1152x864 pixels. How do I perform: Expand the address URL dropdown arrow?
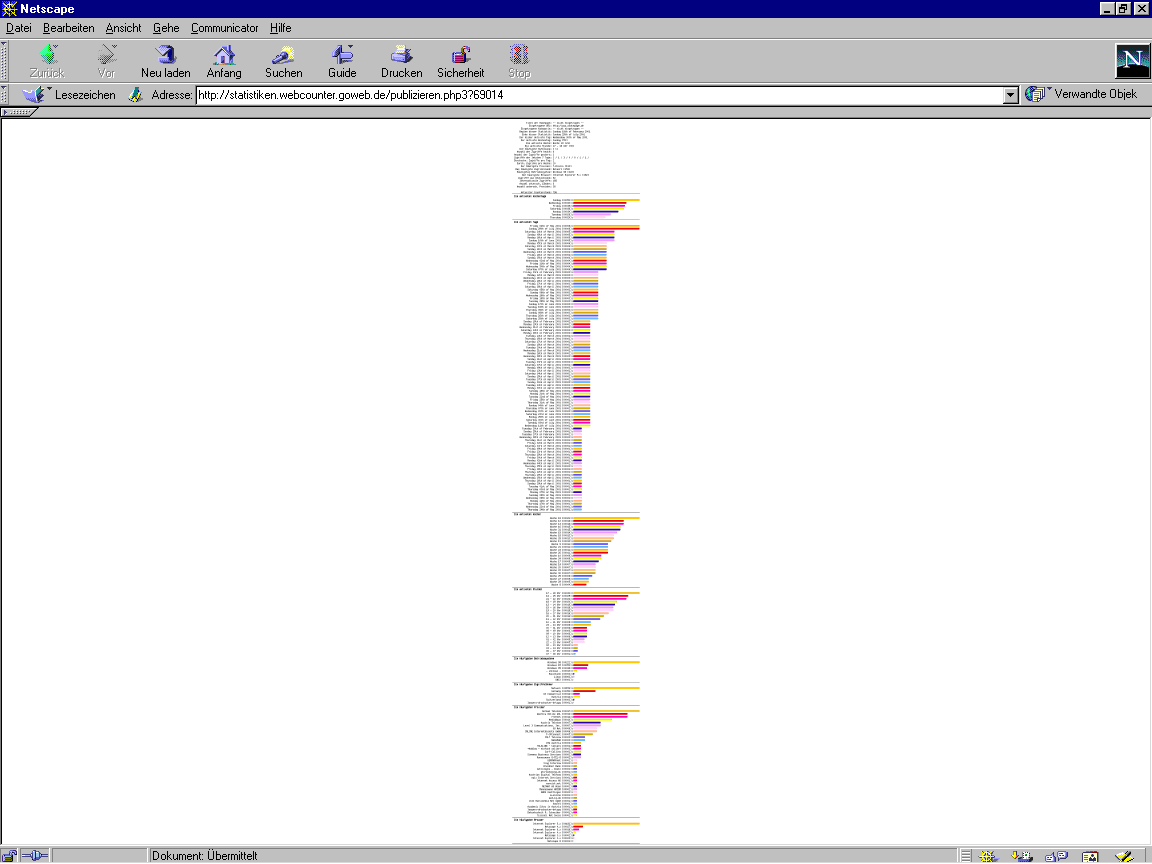click(1010, 95)
